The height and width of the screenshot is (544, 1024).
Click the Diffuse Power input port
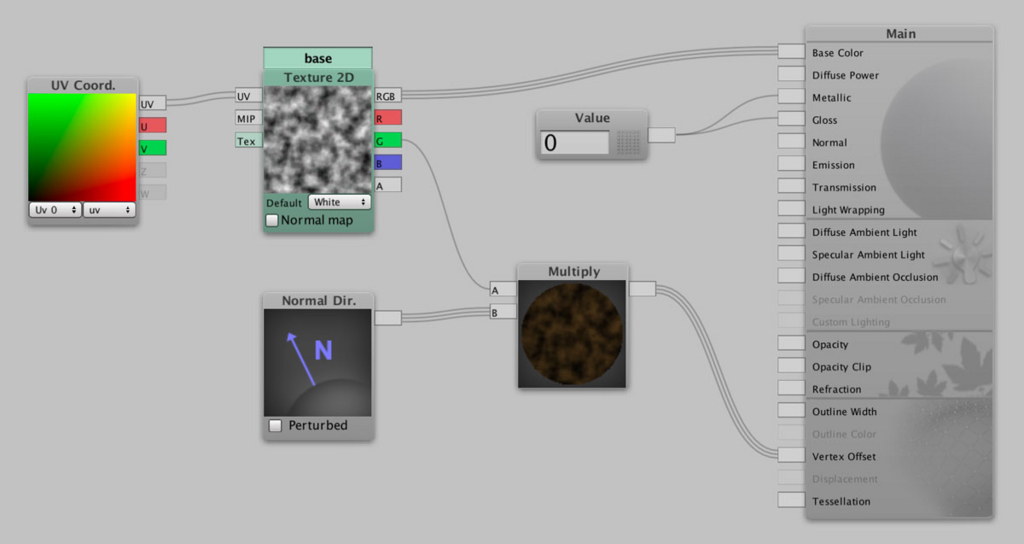[x=791, y=74]
